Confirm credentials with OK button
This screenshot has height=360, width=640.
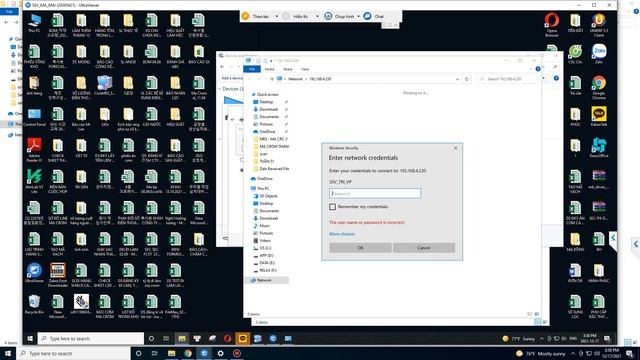point(360,248)
